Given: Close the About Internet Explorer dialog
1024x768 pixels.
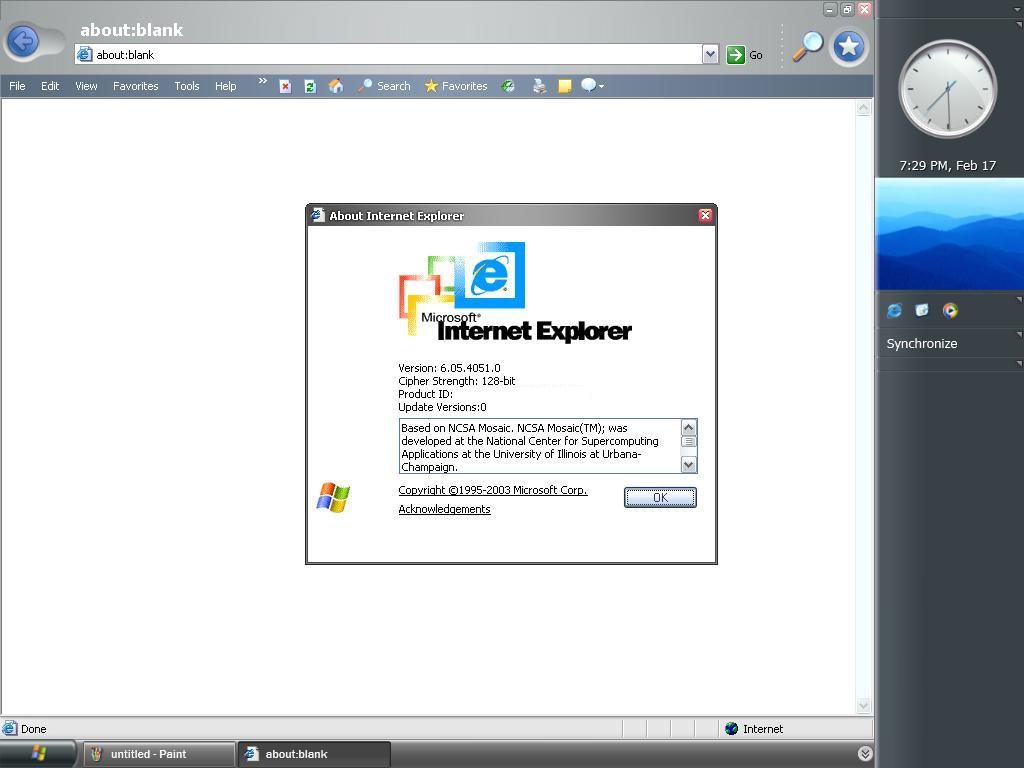Looking at the screenshot, I should 705,216.
